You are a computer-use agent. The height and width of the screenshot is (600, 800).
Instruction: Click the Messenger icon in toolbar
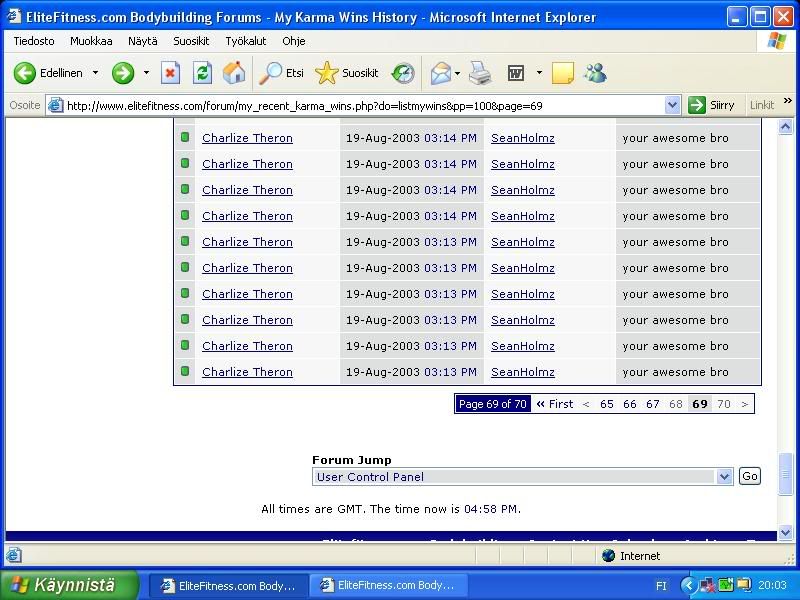[595, 73]
